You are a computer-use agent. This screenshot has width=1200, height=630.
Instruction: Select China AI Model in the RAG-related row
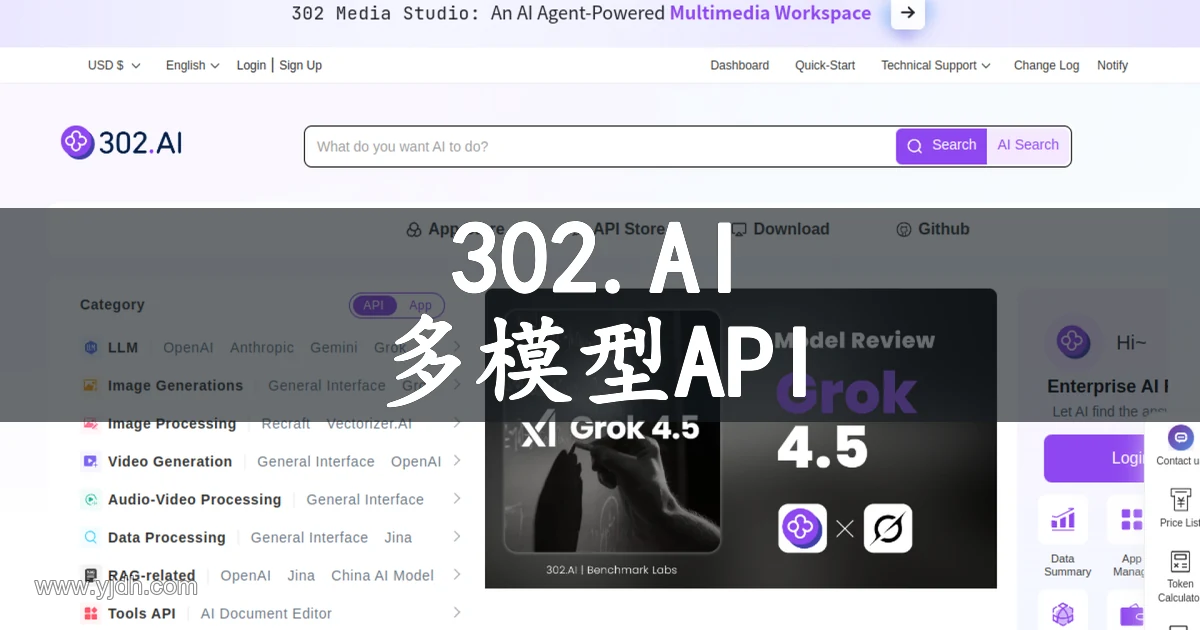pos(382,576)
